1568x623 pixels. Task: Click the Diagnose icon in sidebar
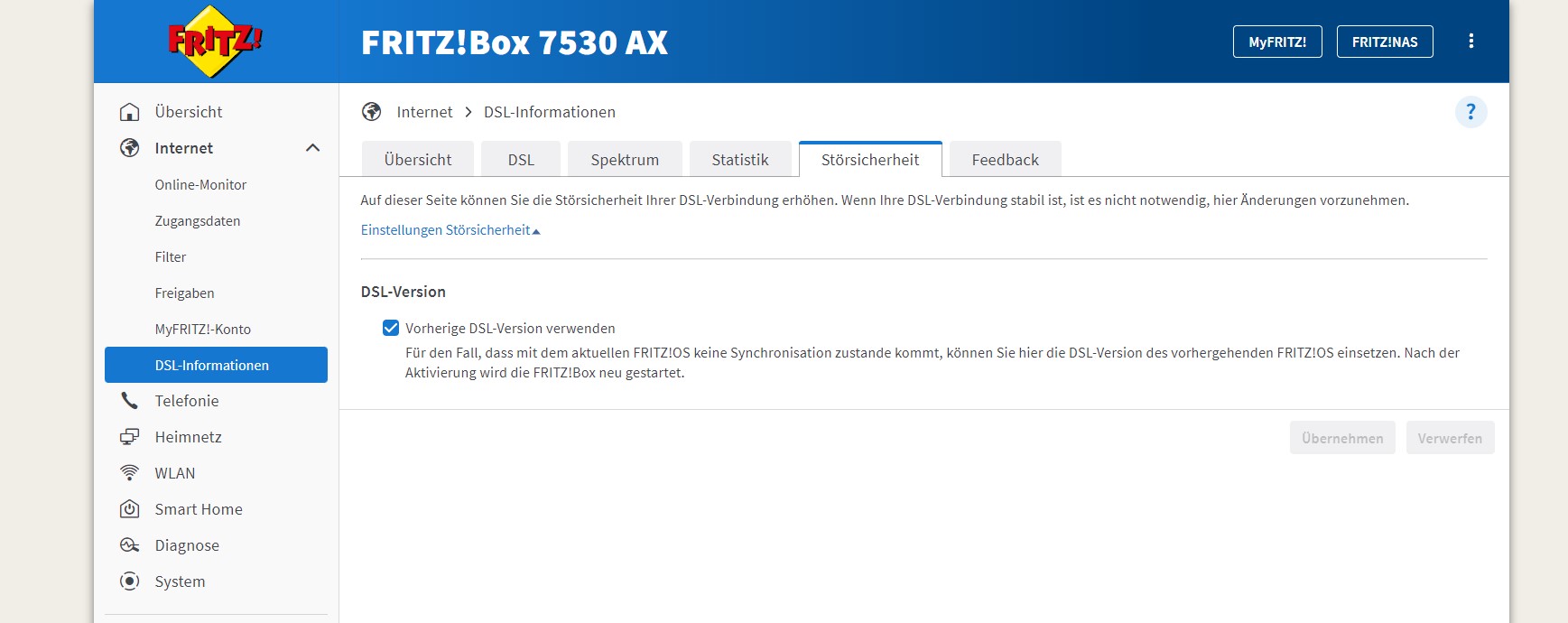130,545
